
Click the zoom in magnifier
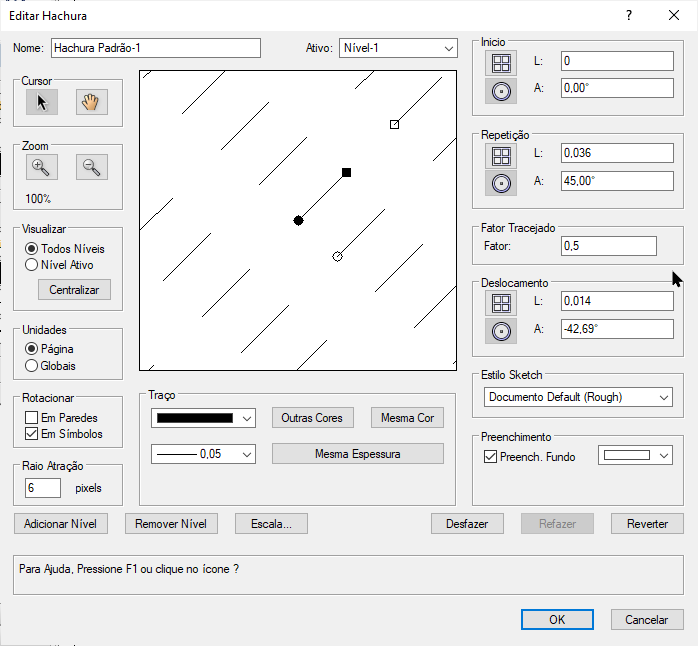pyautogui.click(x=42, y=167)
